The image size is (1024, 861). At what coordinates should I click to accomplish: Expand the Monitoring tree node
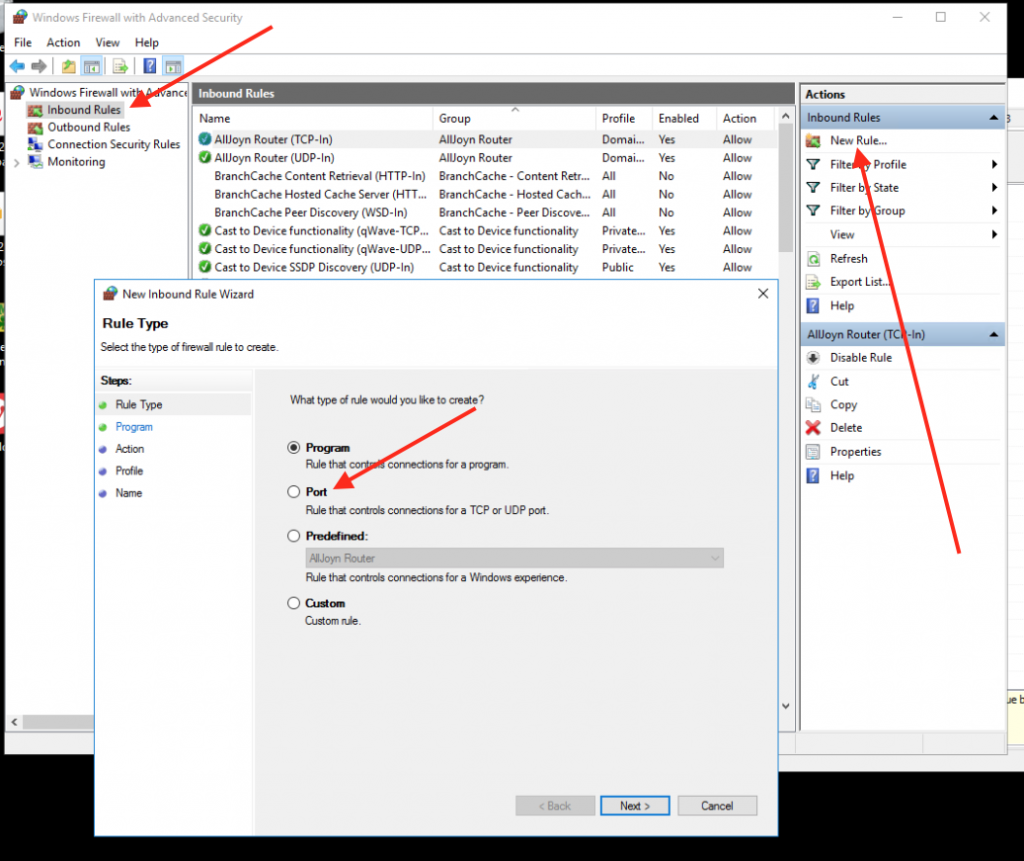[16, 162]
